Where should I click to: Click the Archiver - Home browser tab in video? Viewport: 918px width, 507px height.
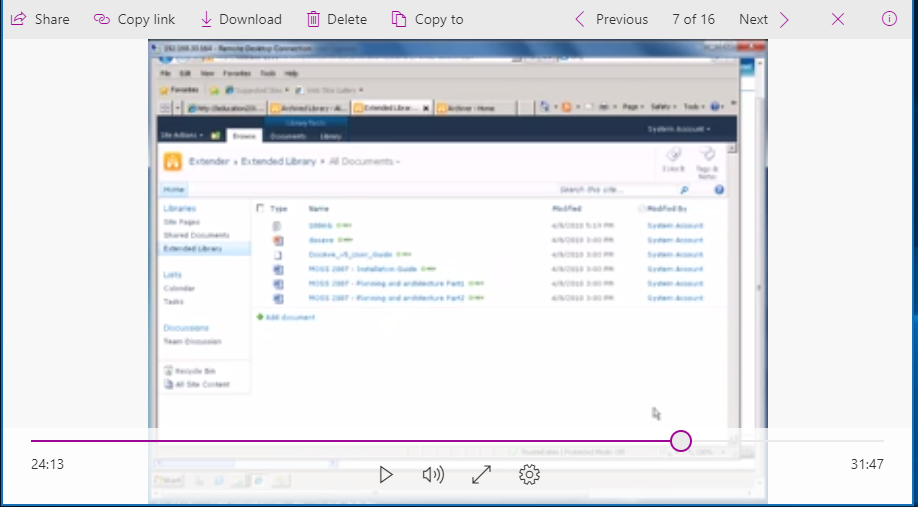(475, 108)
